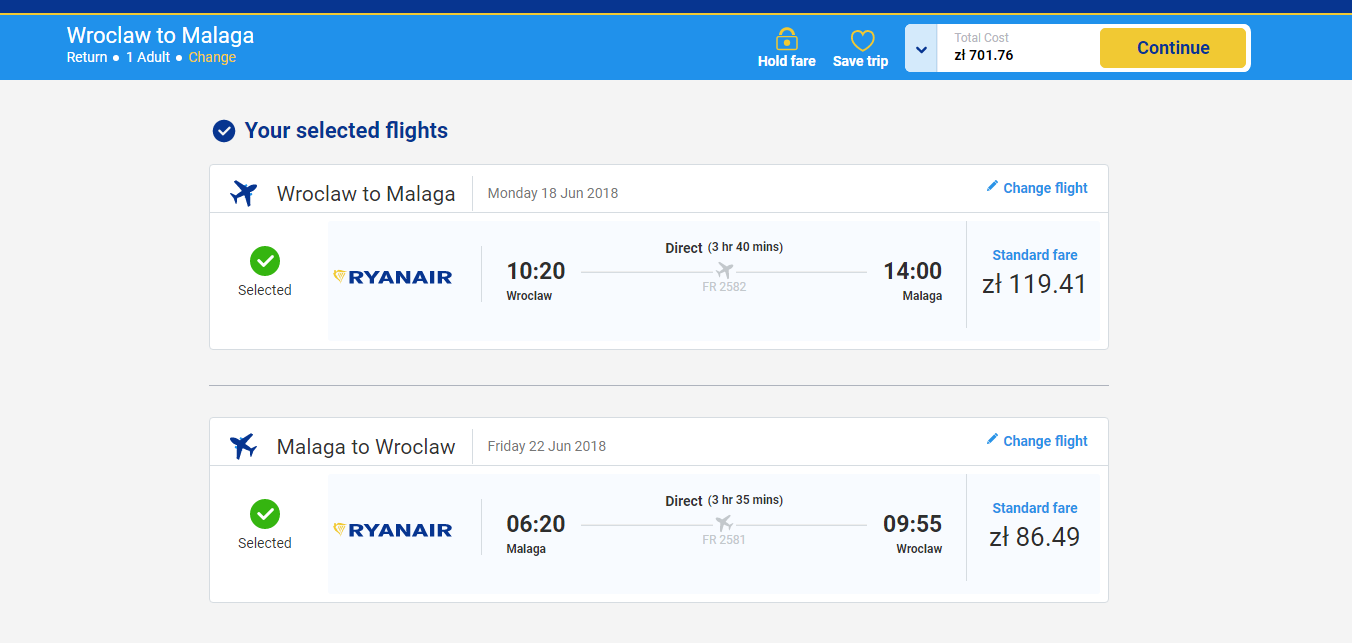
Task: Toggle the Selected checkmark on the 10:20 flight
Action: pyautogui.click(x=265, y=261)
